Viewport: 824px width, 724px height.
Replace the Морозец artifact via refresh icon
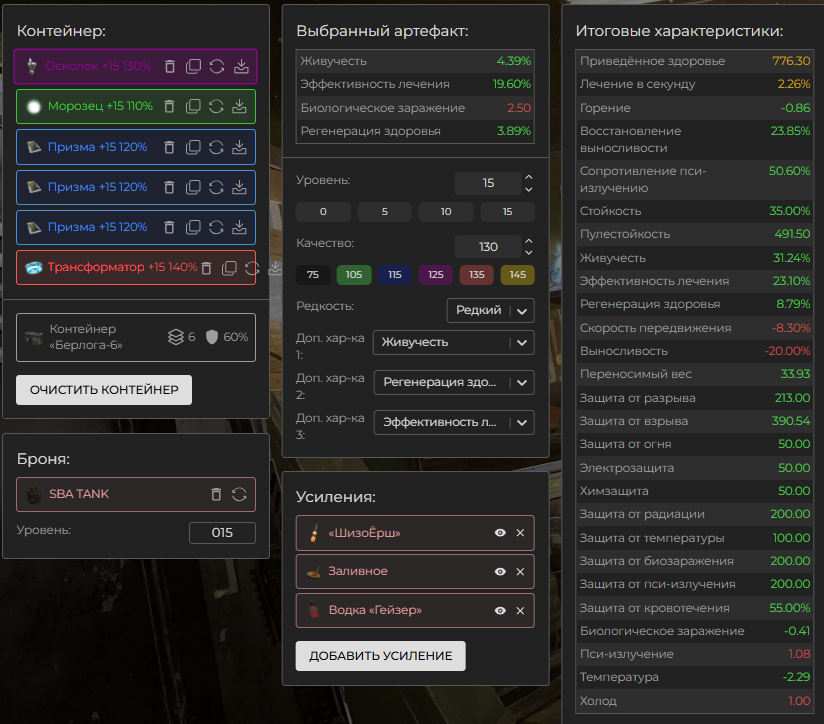(x=216, y=107)
